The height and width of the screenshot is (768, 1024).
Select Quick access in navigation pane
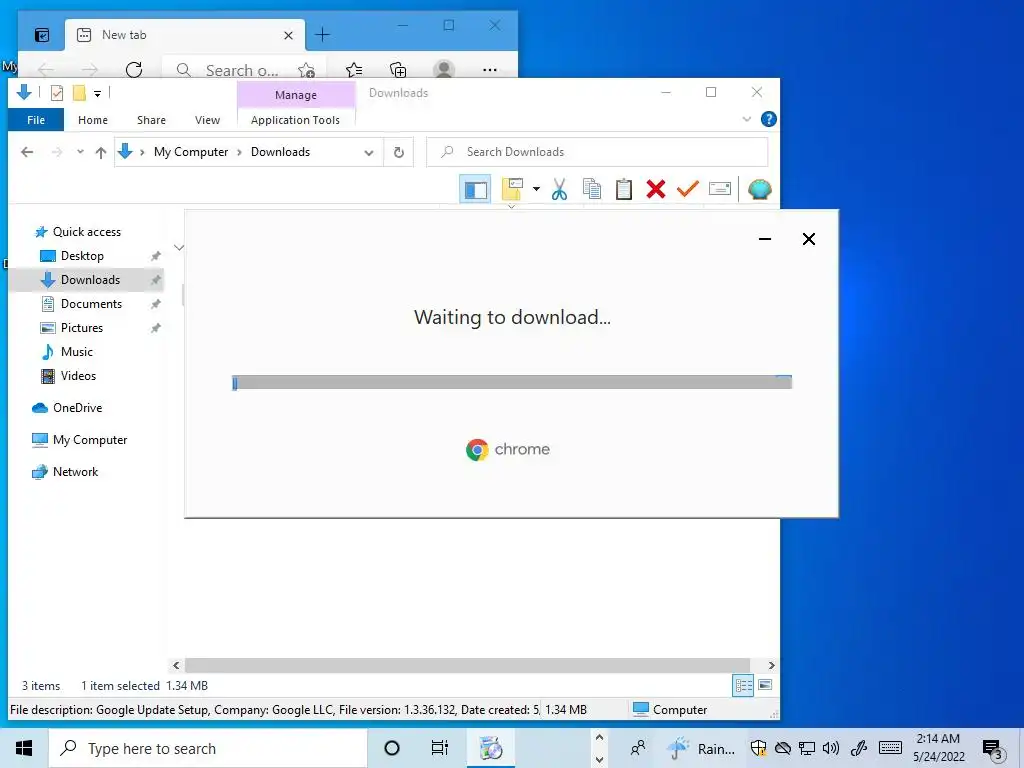click(x=86, y=232)
